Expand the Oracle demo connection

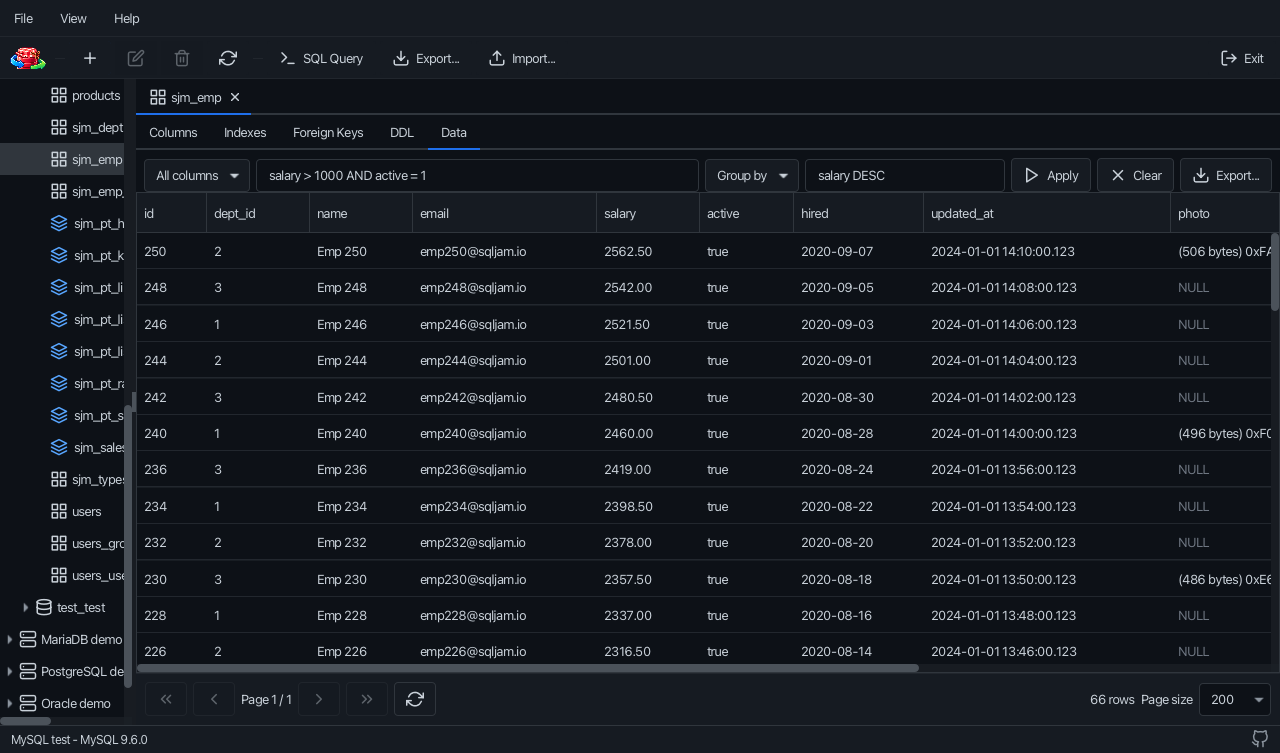10,703
